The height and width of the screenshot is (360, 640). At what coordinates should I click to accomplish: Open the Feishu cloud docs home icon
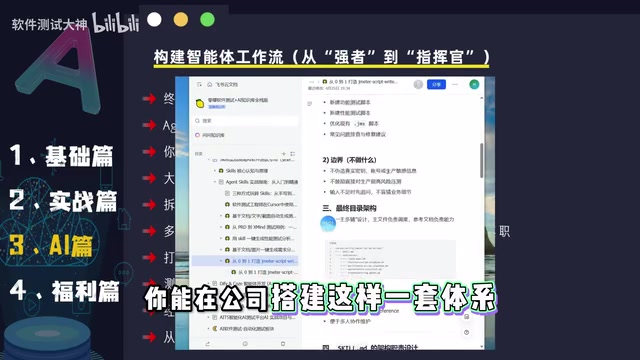[209, 84]
